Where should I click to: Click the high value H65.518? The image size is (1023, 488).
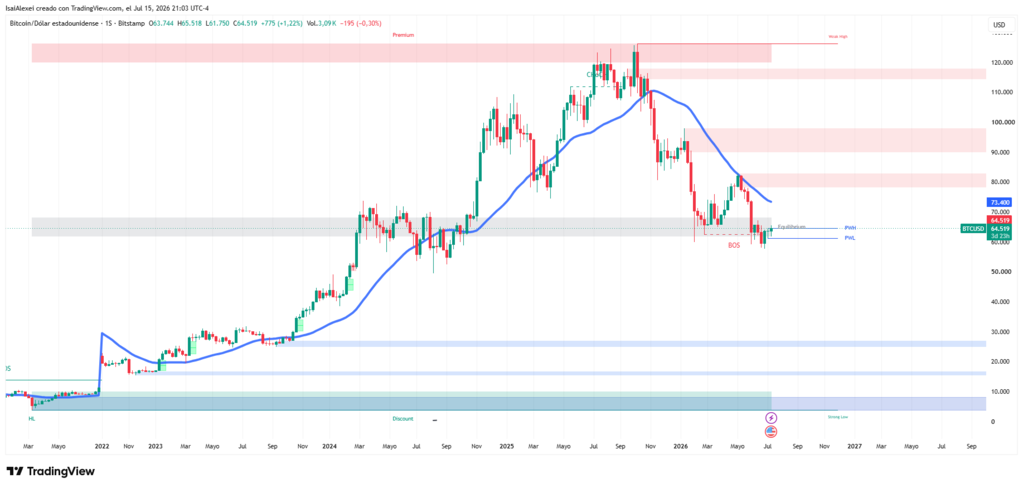pyautogui.click(x=189, y=24)
